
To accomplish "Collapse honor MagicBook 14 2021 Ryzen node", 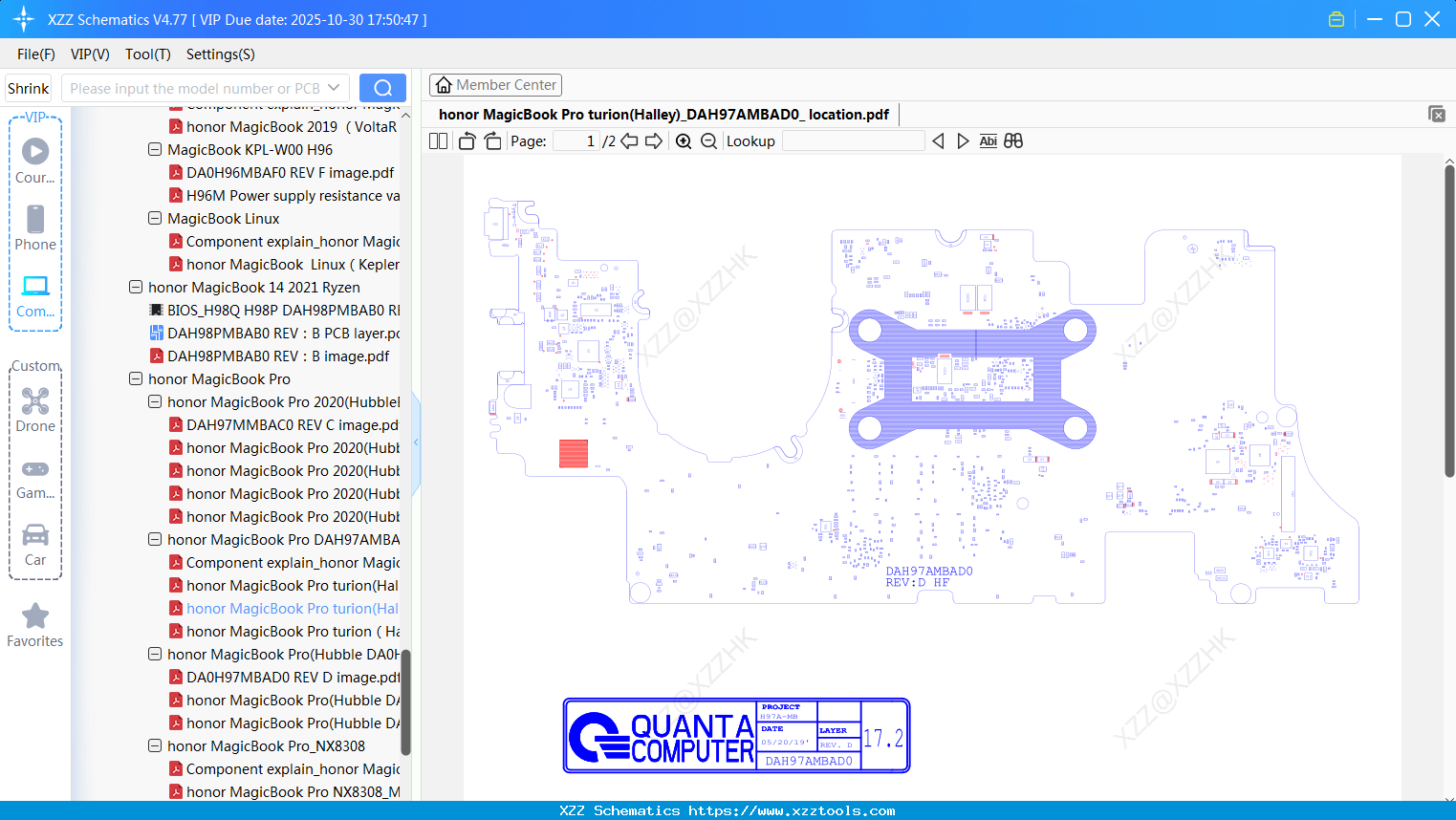I will pos(136,287).
